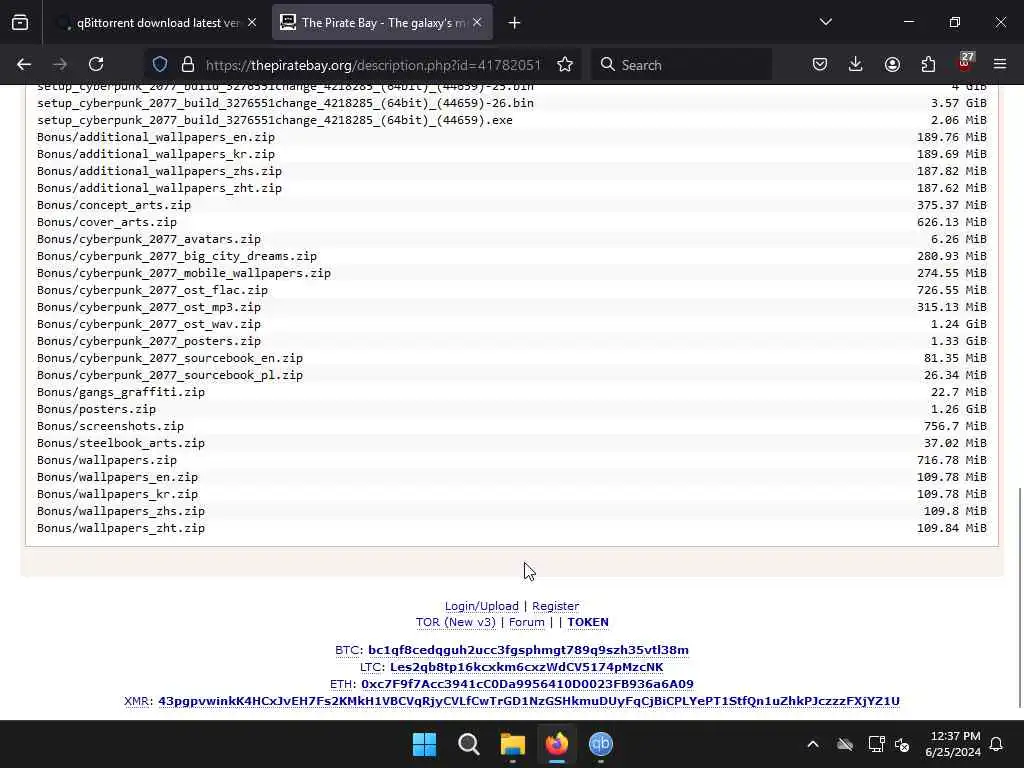Click Bonus/cyberpunk_2077_ost_mp3.zip entry

tap(149, 307)
